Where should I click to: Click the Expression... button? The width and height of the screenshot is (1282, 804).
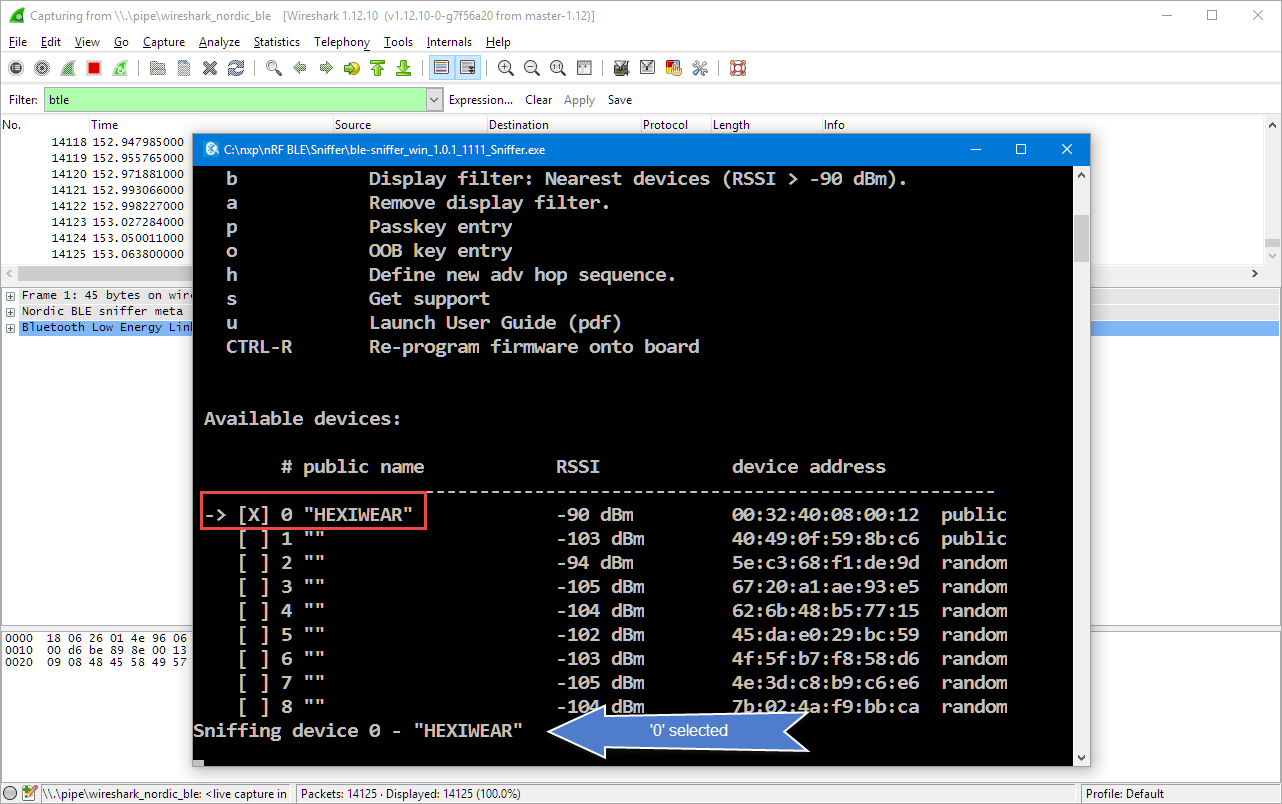(480, 100)
